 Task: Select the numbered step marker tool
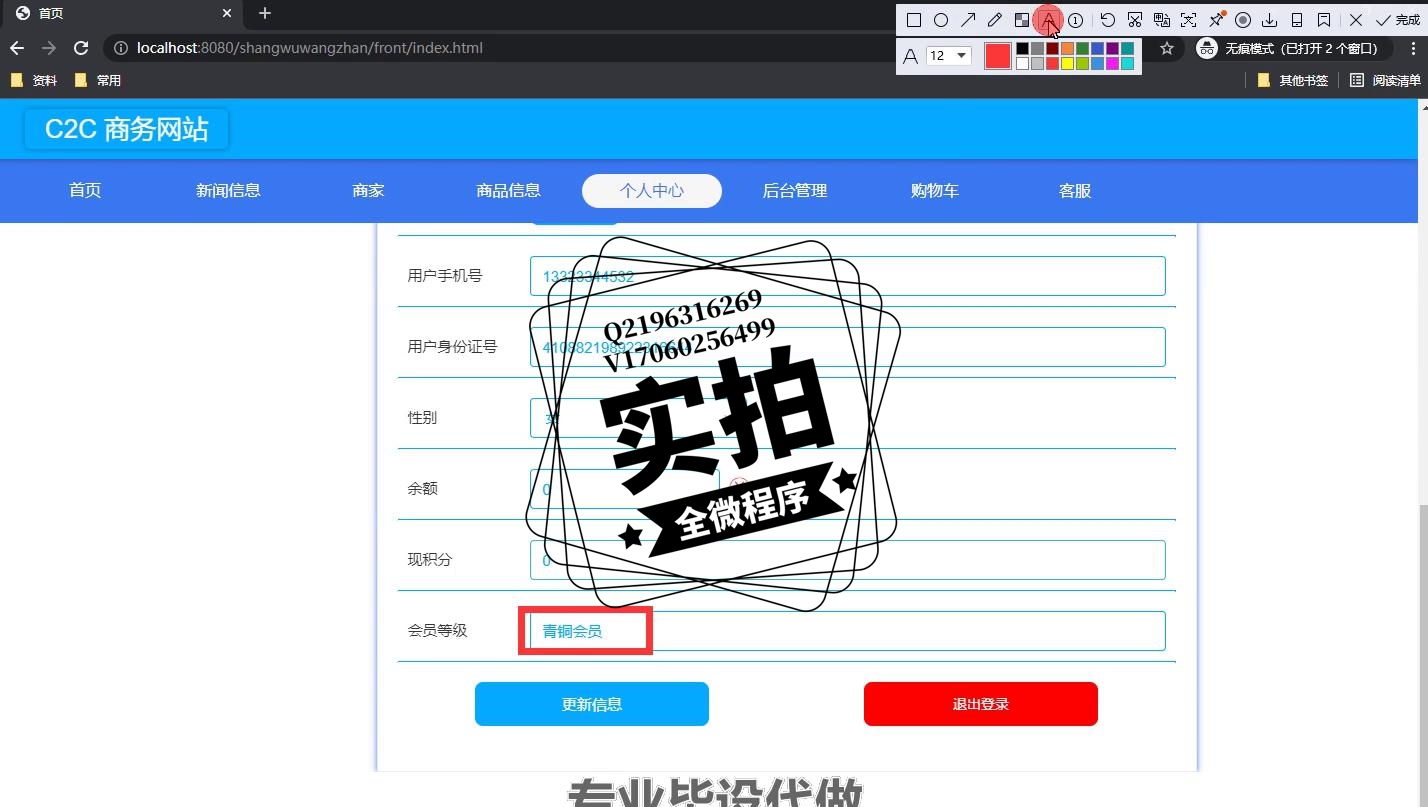(1076, 20)
